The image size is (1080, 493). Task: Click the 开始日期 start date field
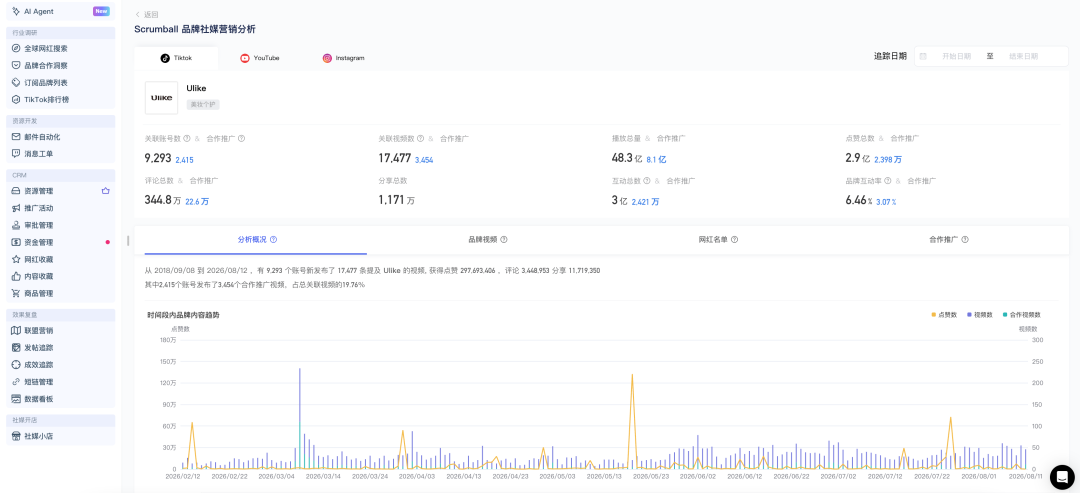pyautogui.click(x=956, y=56)
